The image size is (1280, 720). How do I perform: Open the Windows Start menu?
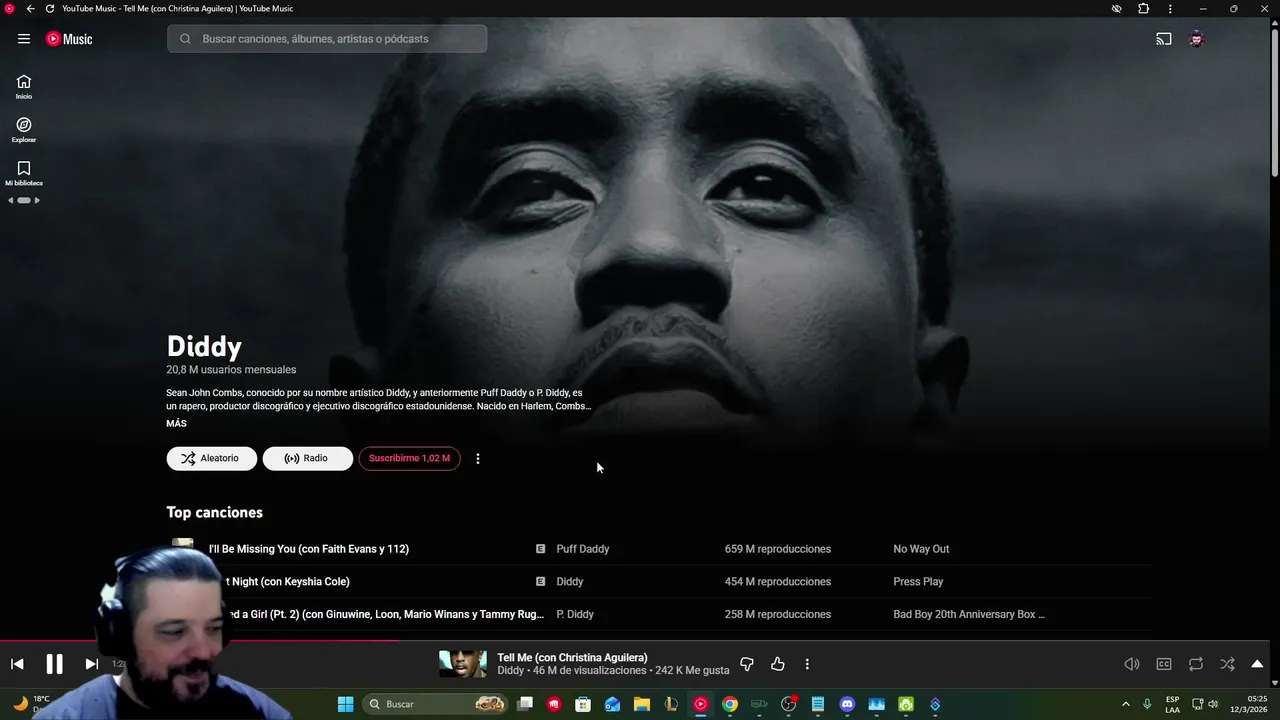345,704
